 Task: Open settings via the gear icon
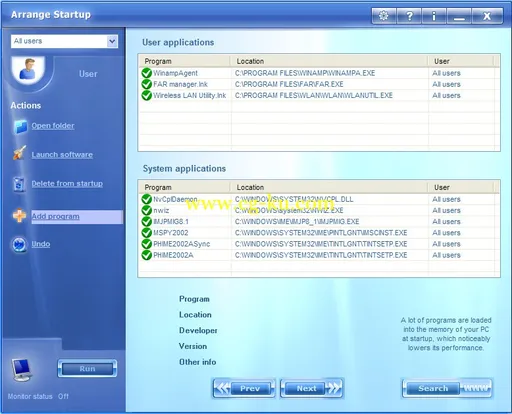pyautogui.click(x=384, y=16)
